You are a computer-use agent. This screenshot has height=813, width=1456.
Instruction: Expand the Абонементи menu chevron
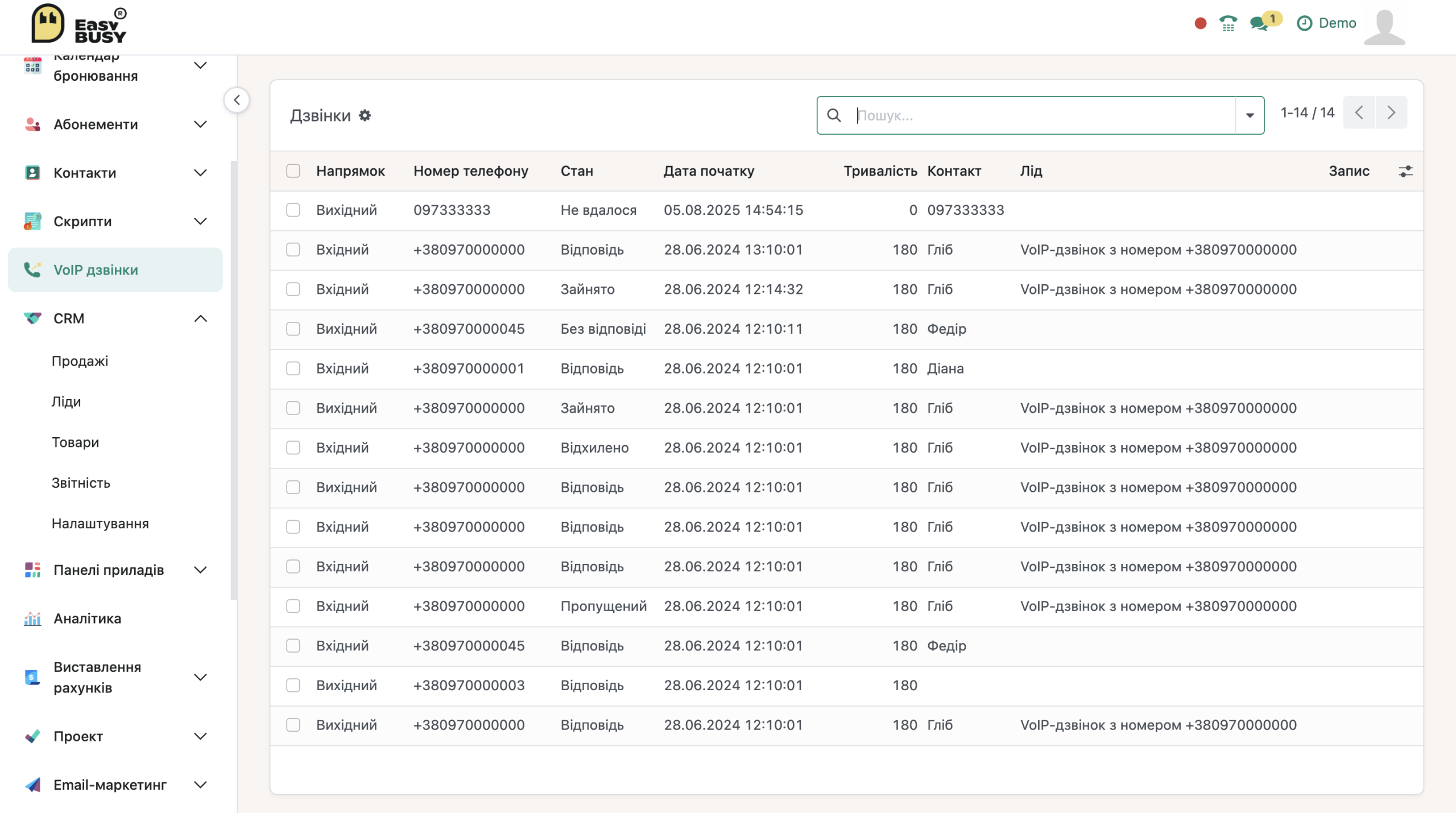pyautogui.click(x=200, y=125)
